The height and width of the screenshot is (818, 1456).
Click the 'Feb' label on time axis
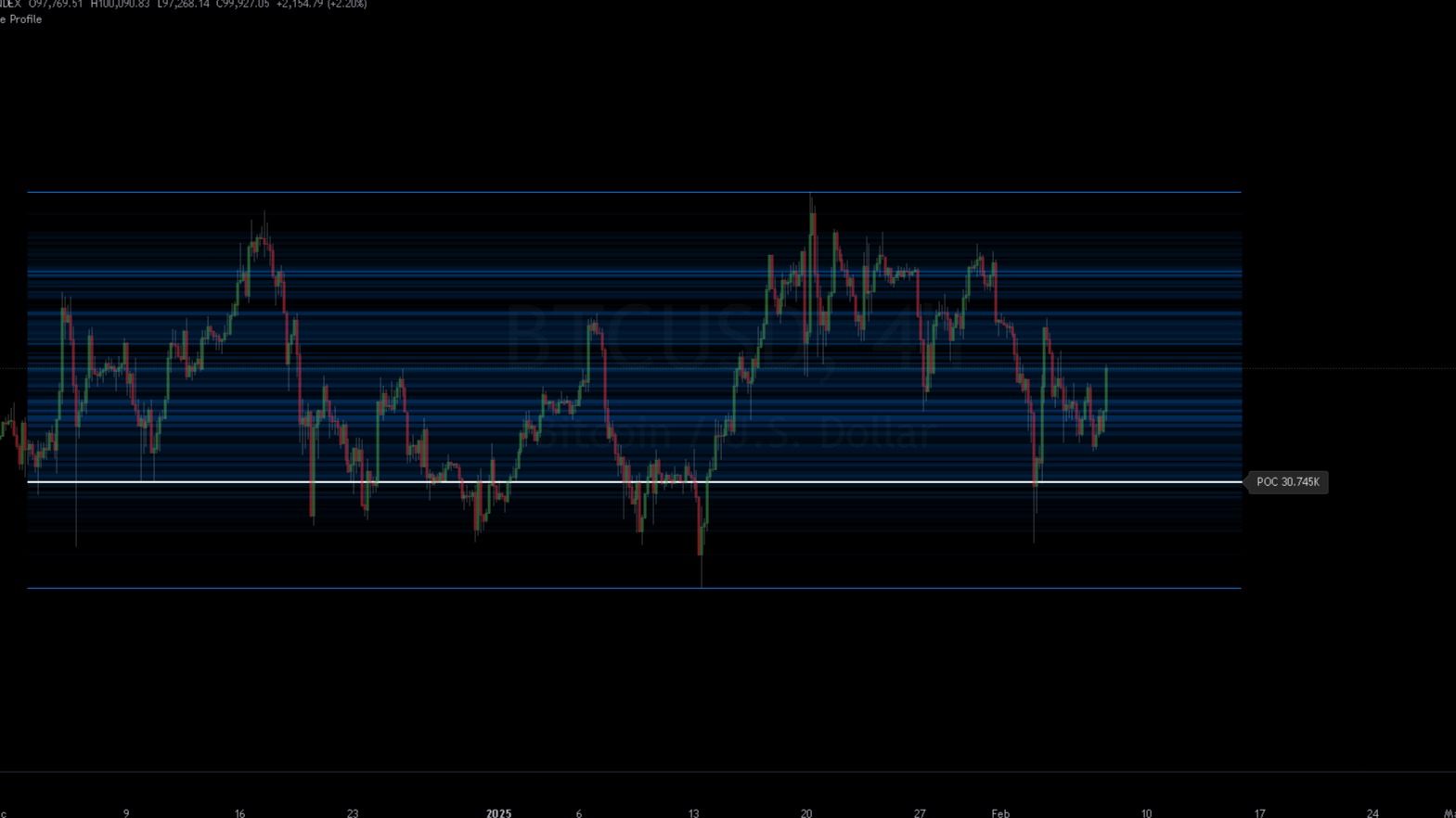[1000, 813]
